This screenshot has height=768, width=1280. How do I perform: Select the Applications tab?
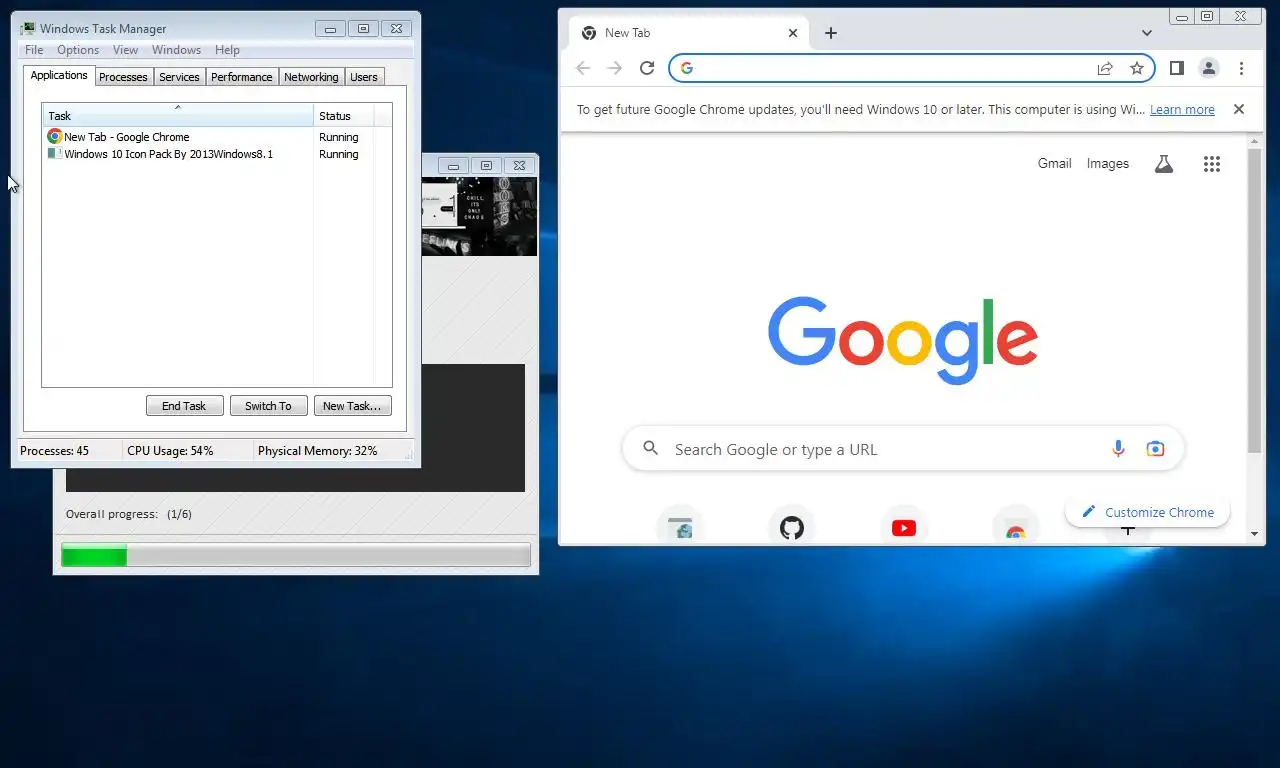click(x=59, y=76)
